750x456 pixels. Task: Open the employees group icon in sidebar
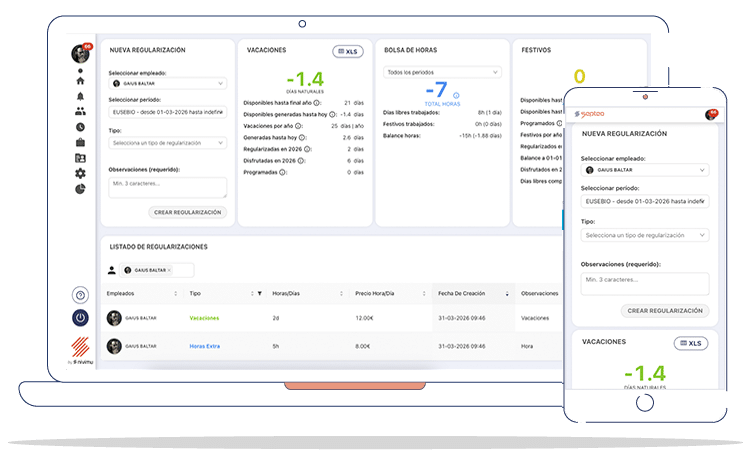[80, 112]
